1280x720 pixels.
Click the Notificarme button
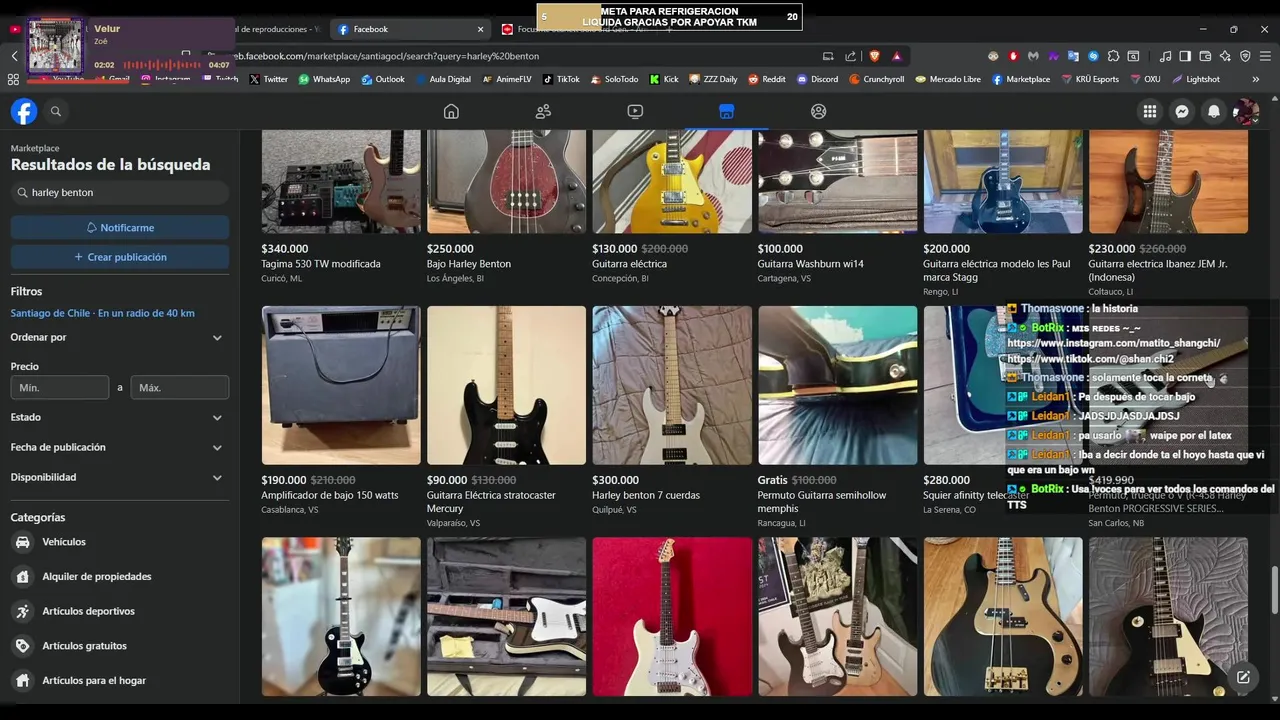click(120, 228)
